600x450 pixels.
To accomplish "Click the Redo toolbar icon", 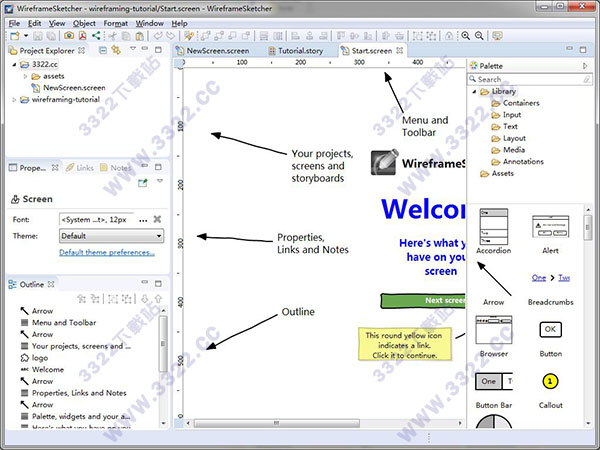I will (171, 36).
